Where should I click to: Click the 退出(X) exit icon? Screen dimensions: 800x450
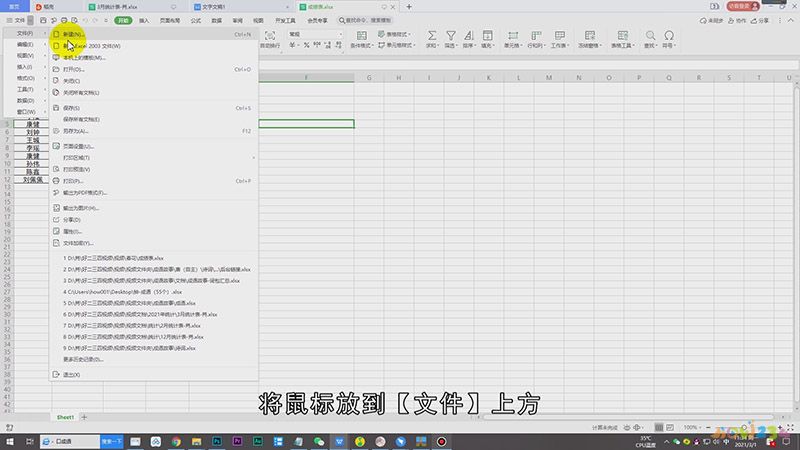point(56,374)
